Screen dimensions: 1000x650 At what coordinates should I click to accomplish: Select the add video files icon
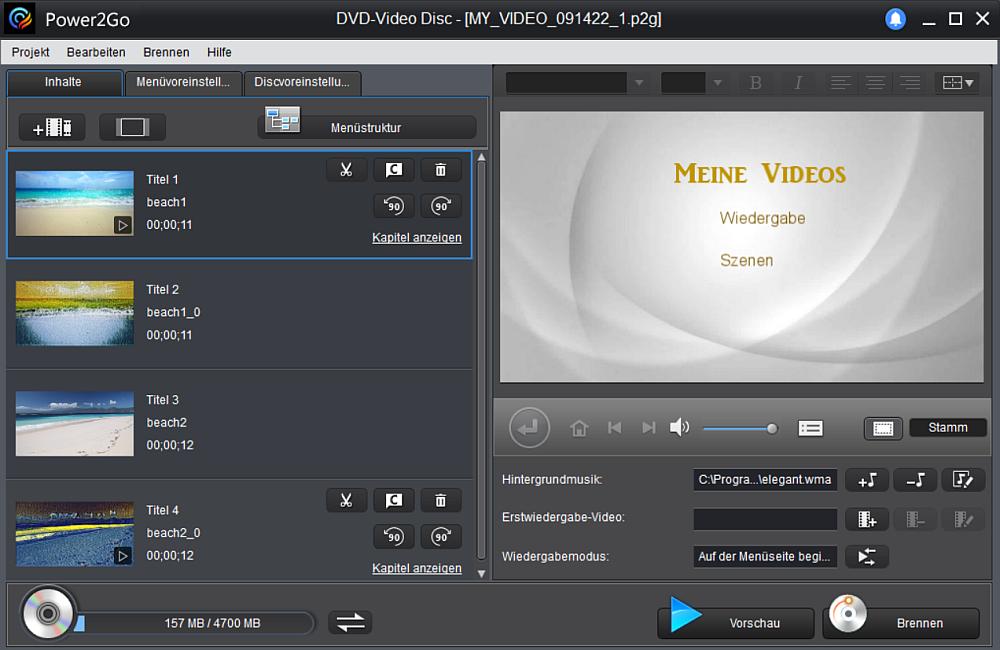(51, 127)
